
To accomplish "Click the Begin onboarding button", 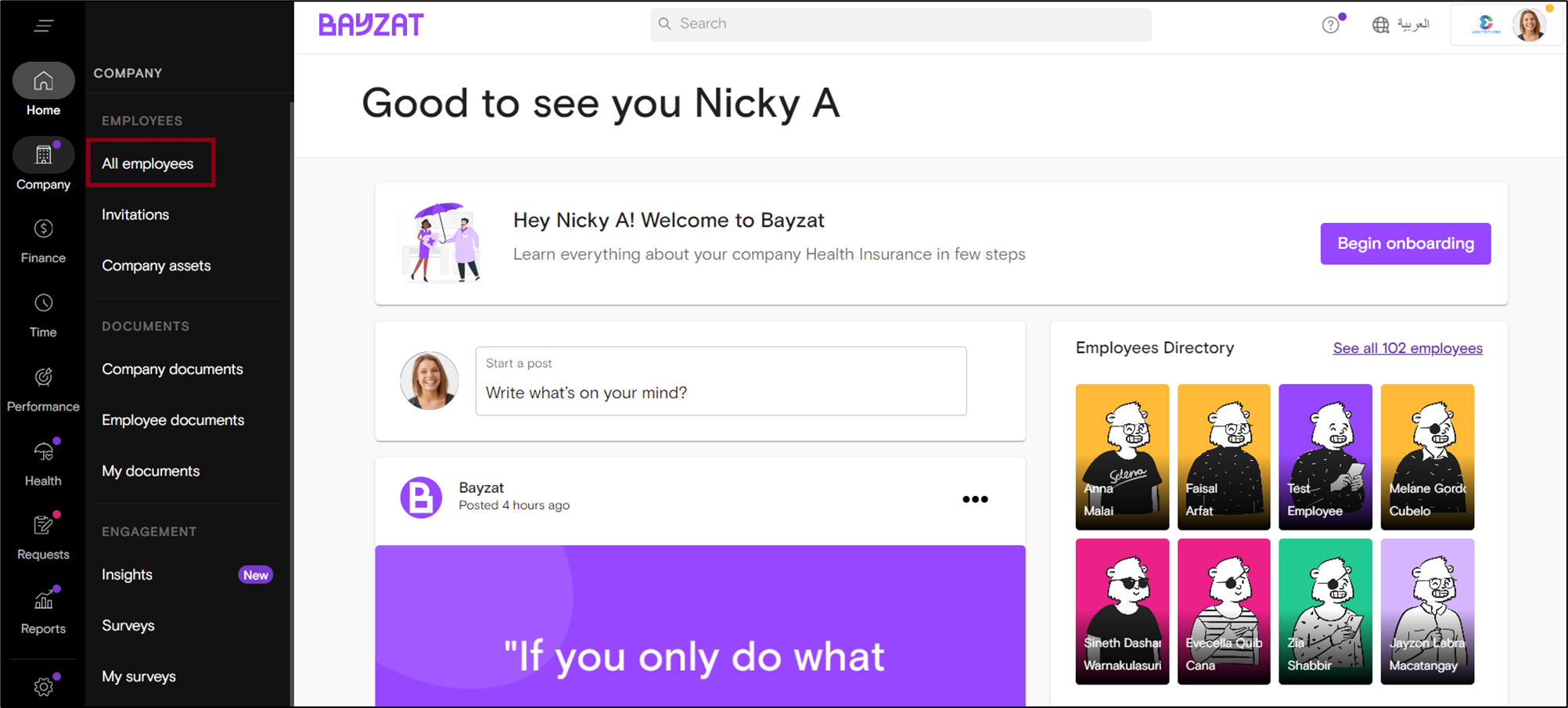I will tap(1405, 243).
